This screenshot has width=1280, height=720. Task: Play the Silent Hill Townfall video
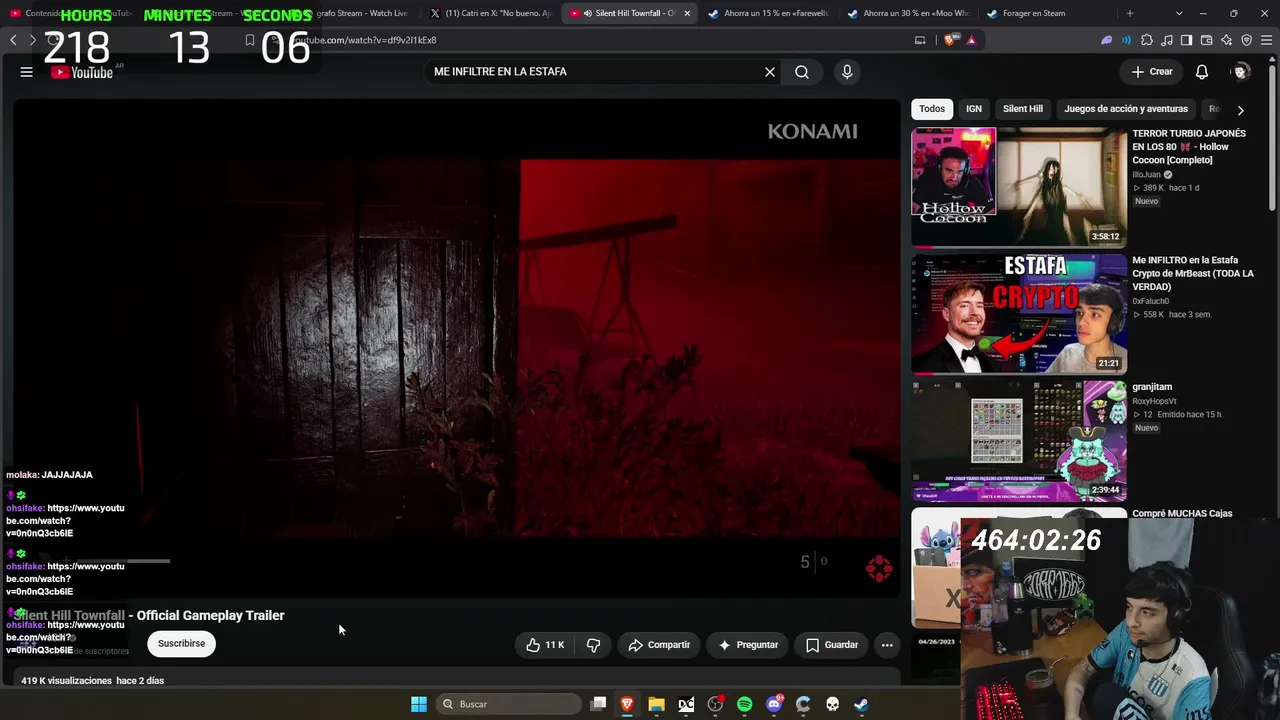click(457, 348)
